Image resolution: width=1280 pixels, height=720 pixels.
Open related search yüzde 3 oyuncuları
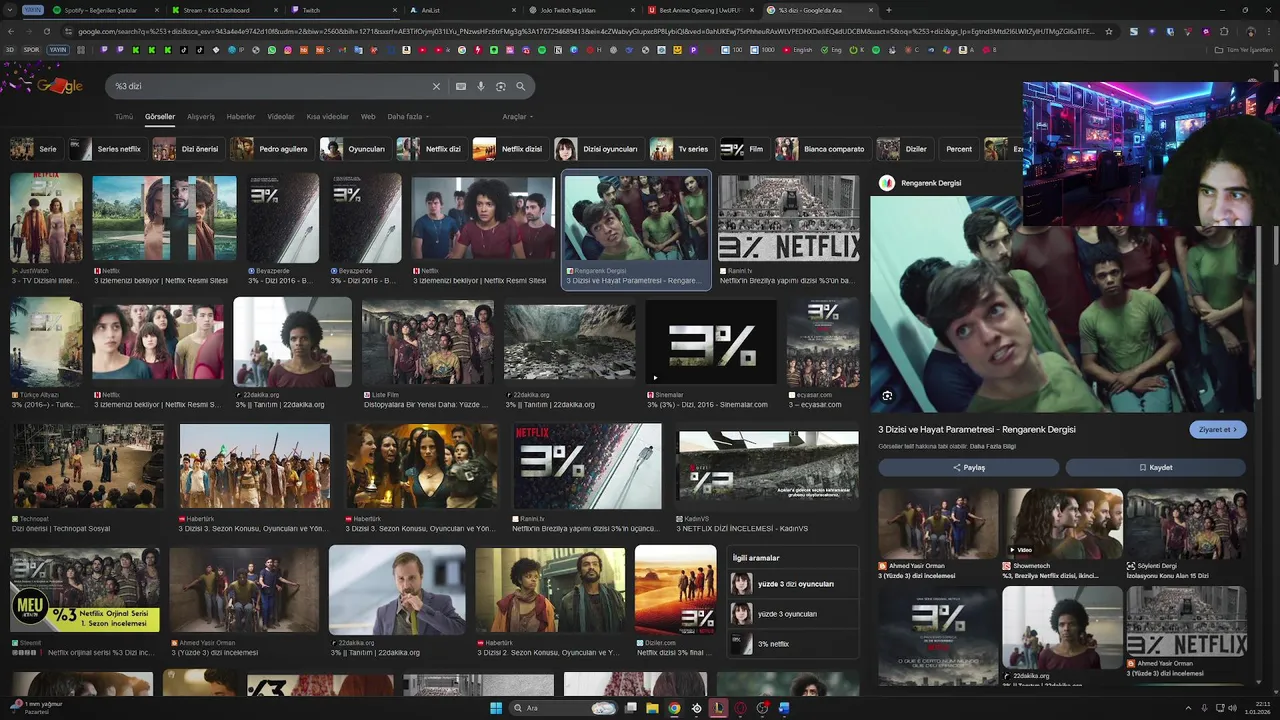pos(793,614)
